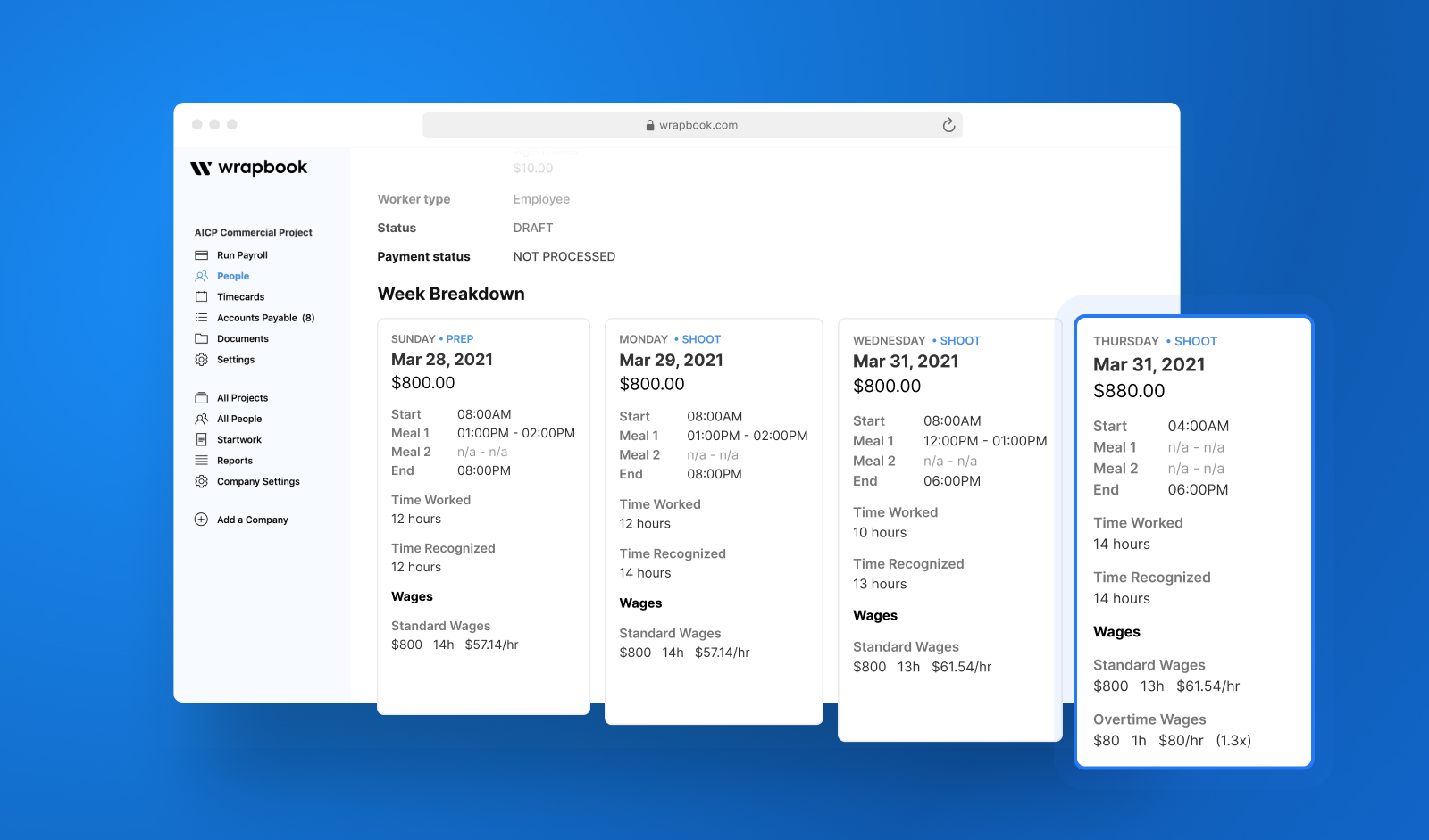Open Company Settings menu item
This screenshot has width=1429, height=840.
258,481
